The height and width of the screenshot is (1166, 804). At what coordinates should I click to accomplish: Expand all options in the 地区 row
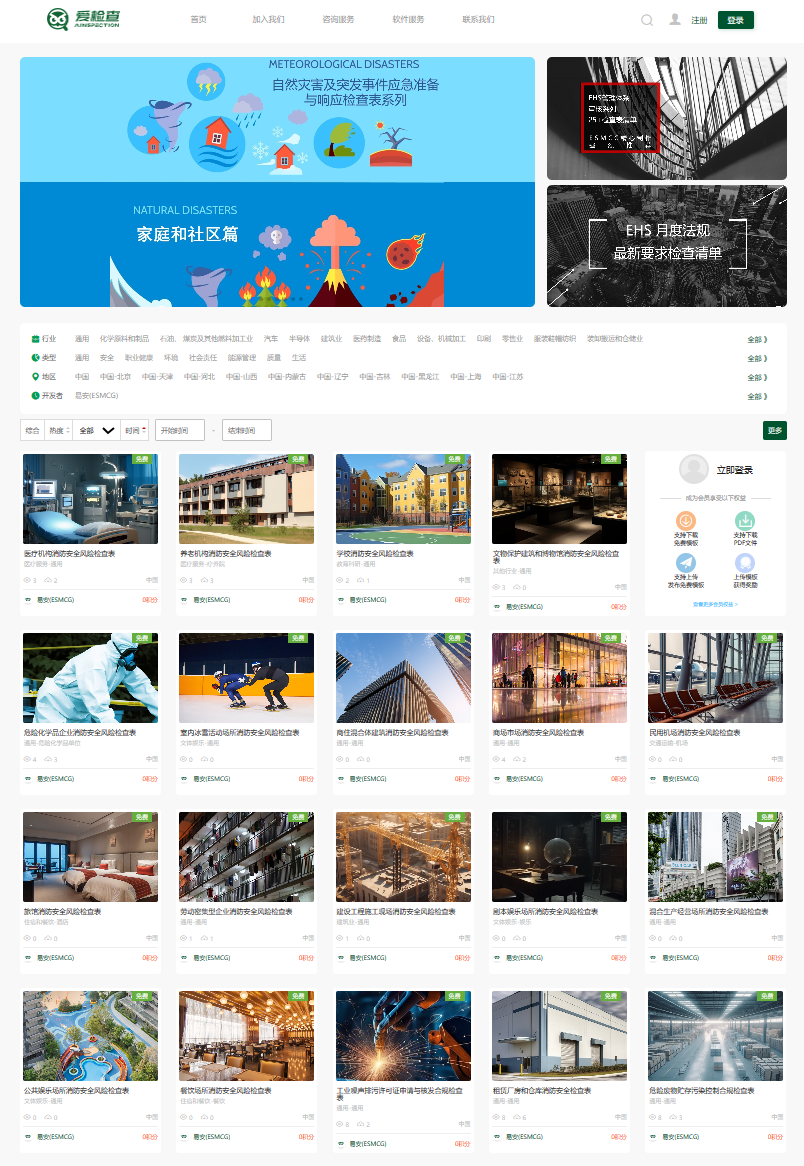[x=757, y=378]
